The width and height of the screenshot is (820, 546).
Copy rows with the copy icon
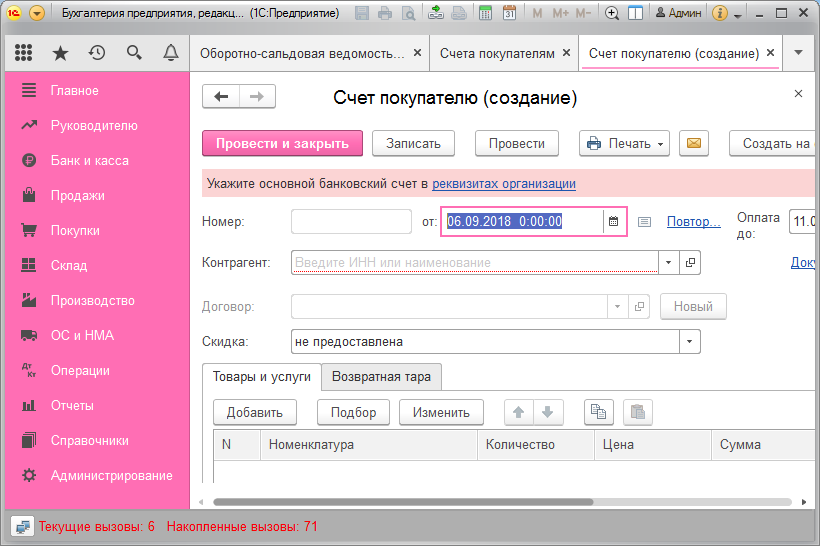tap(598, 412)
